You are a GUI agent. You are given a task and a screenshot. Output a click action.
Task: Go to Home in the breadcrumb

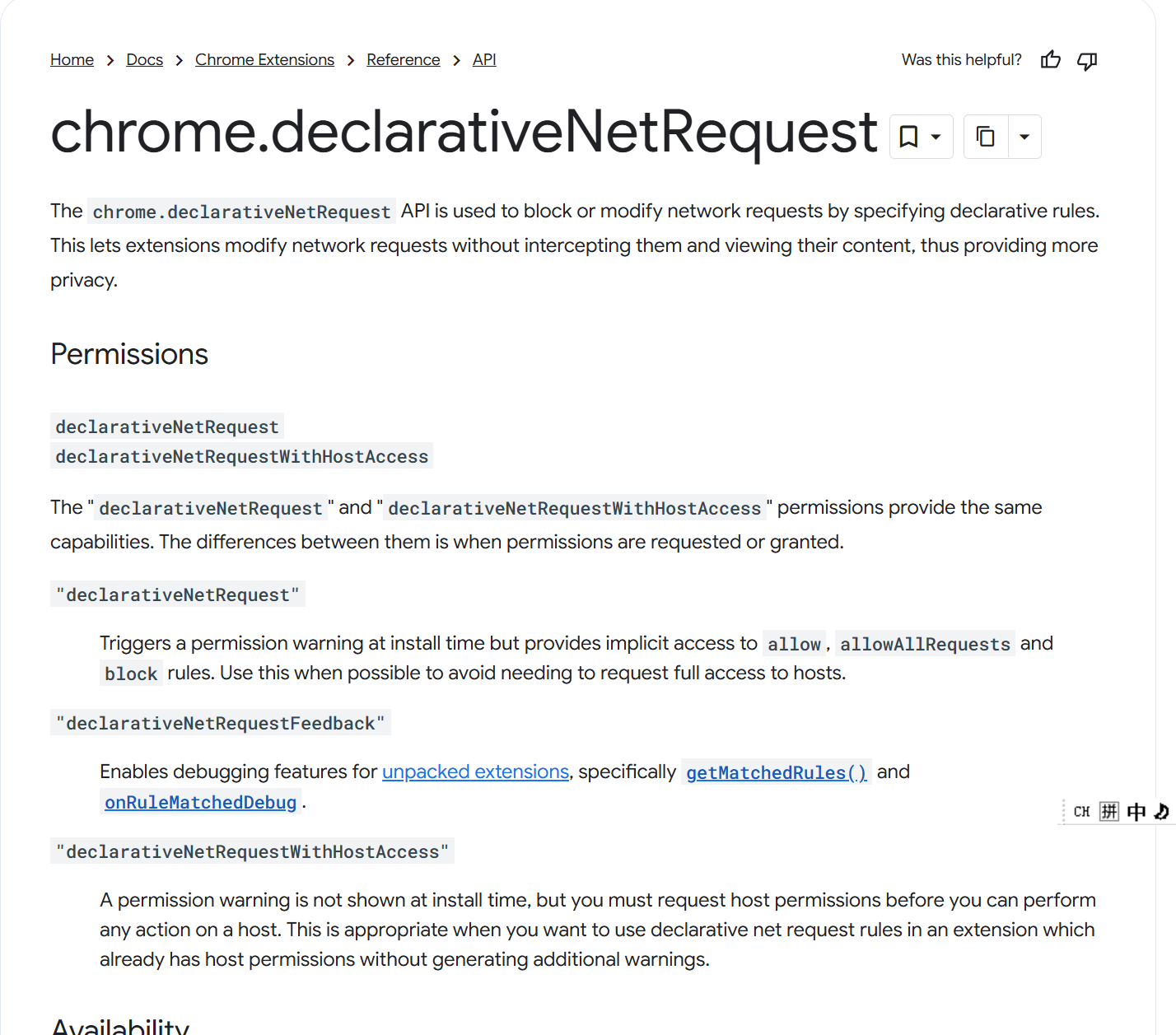click(72, 60)
